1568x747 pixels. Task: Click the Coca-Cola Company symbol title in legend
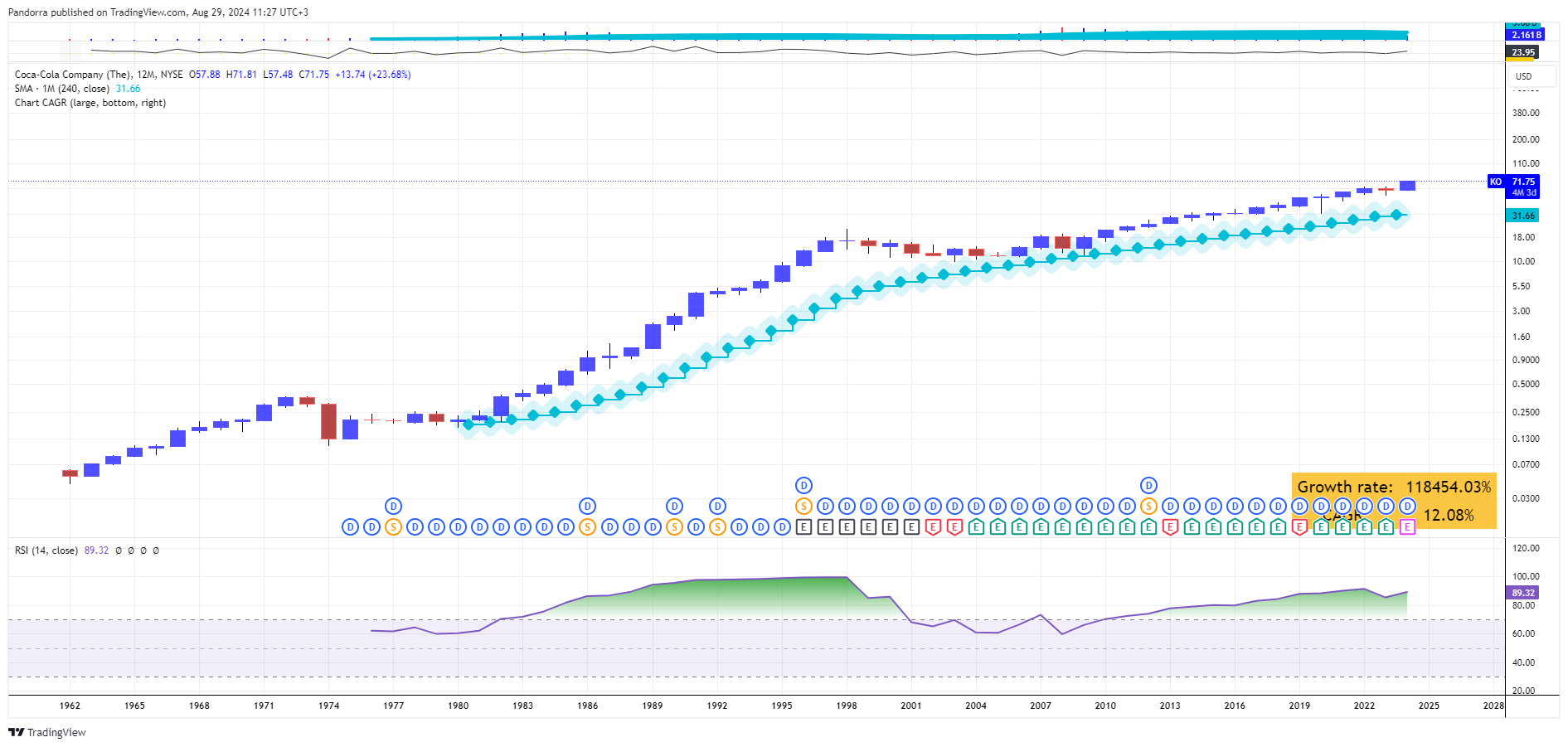[x=73, y=75]
